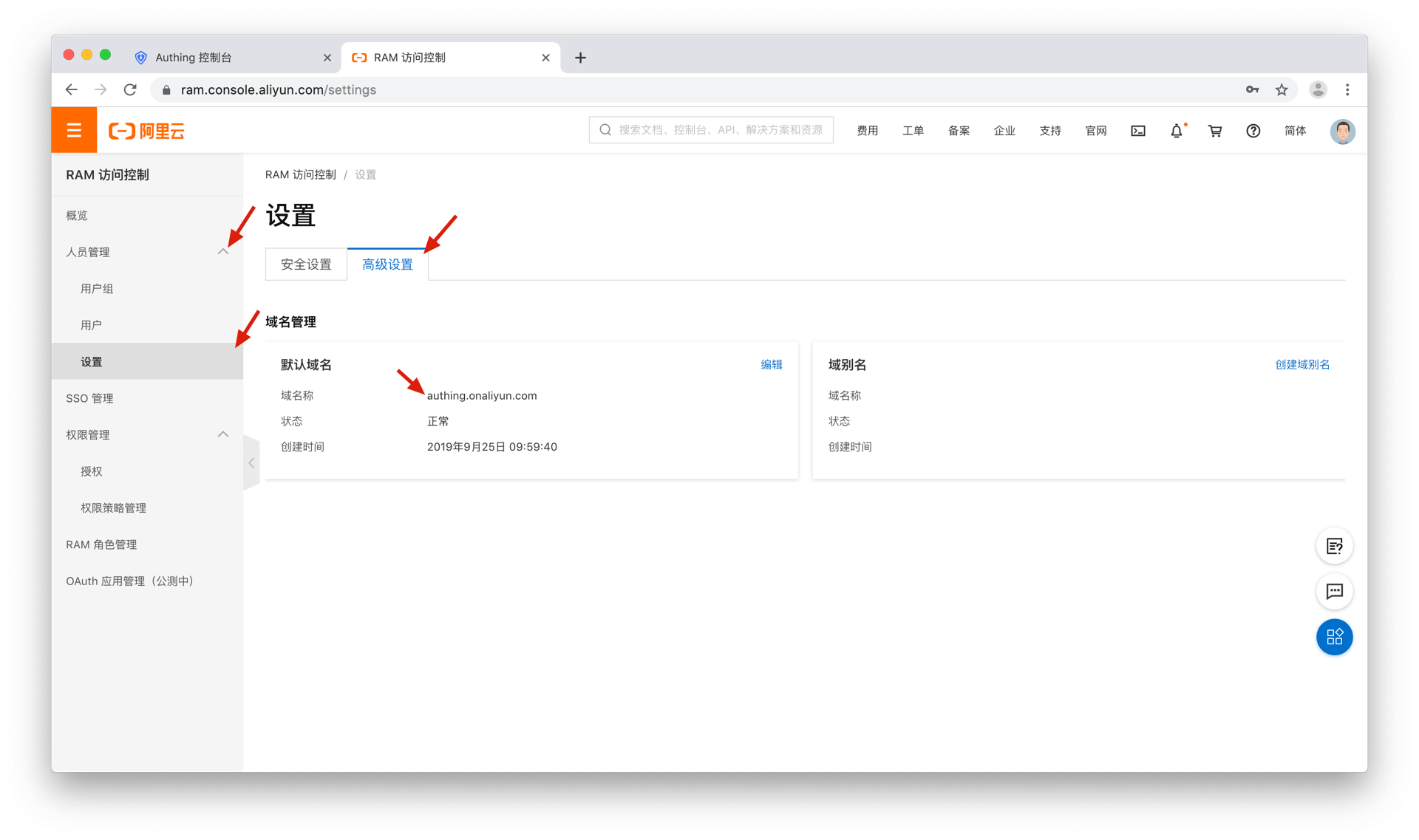The image size is (1419, 840).
Task: Bookmark page with star icon
Action: tap(1282, 89)
